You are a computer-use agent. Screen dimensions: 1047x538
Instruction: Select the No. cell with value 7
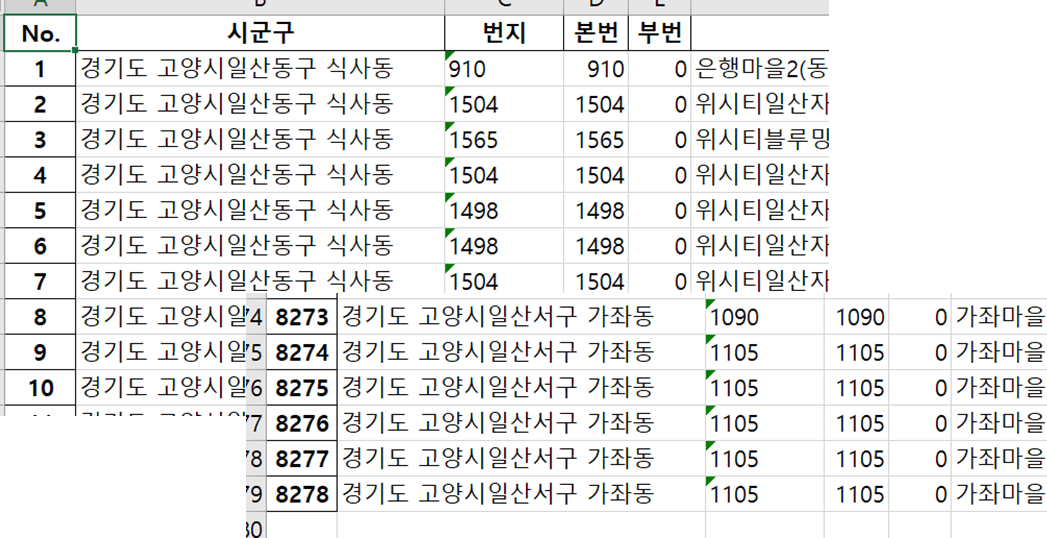click(x=40, y=280)
